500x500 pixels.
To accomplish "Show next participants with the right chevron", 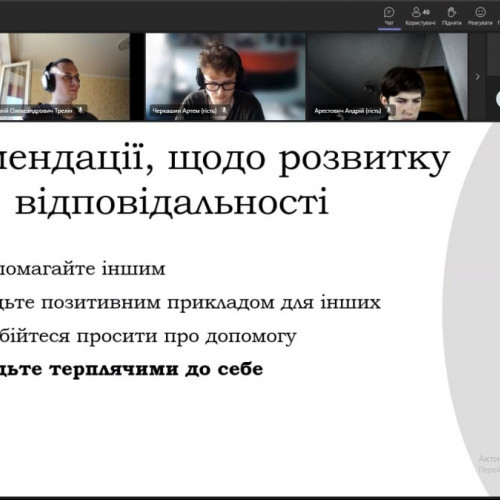I will tap(477, 77).
